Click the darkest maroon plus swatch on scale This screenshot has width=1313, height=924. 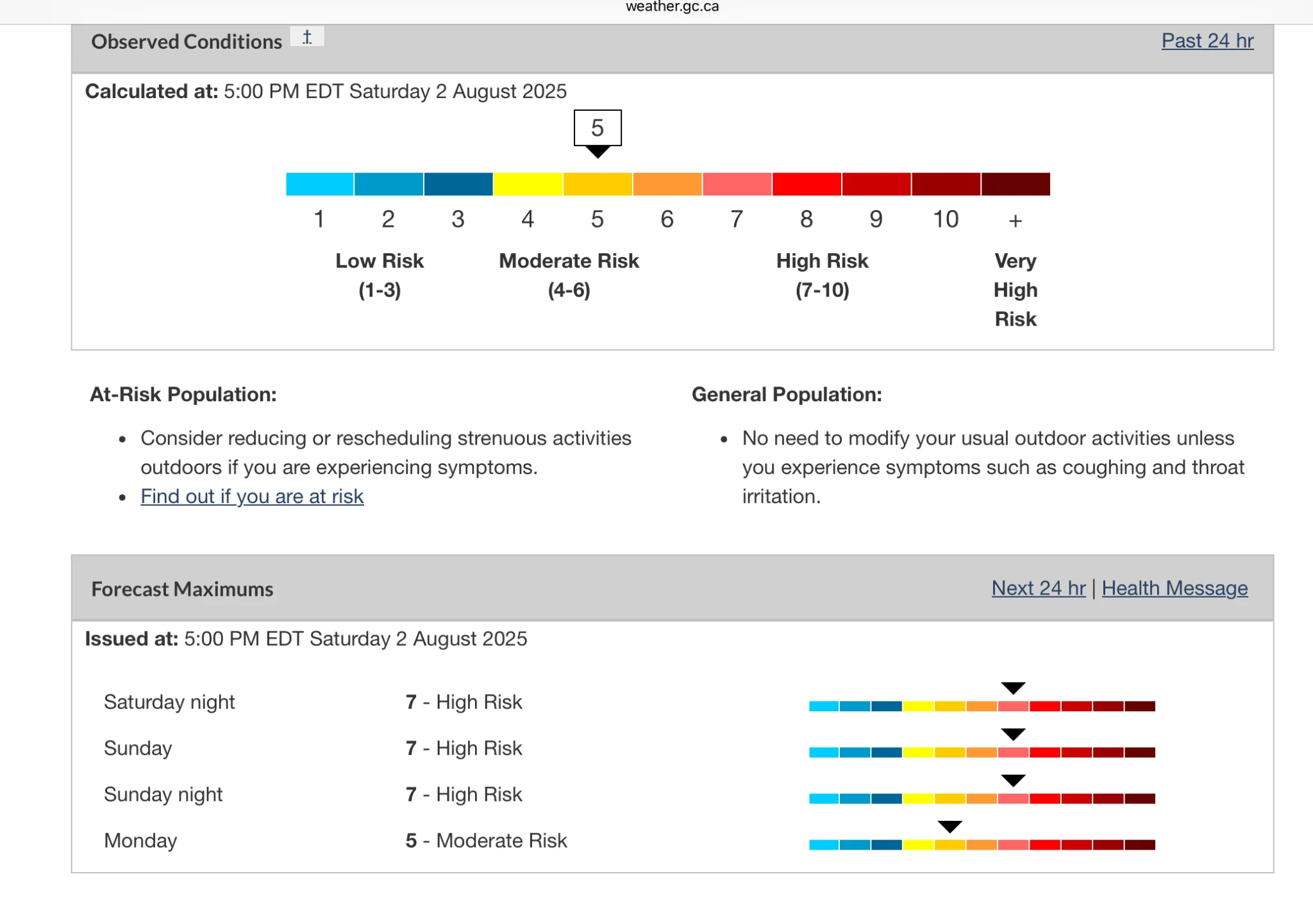pos(1016,184)
